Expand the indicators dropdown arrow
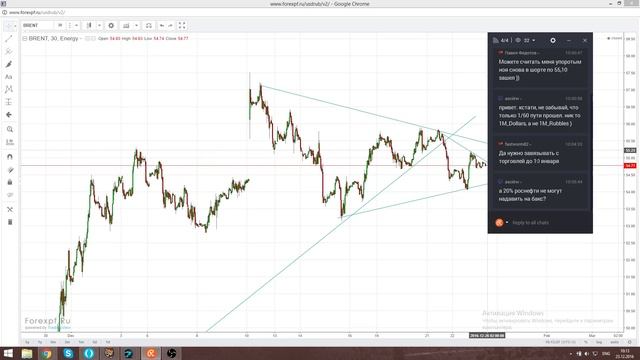This screenshot has height=360, width=640. pyautogui.click(x=136, y=25)
